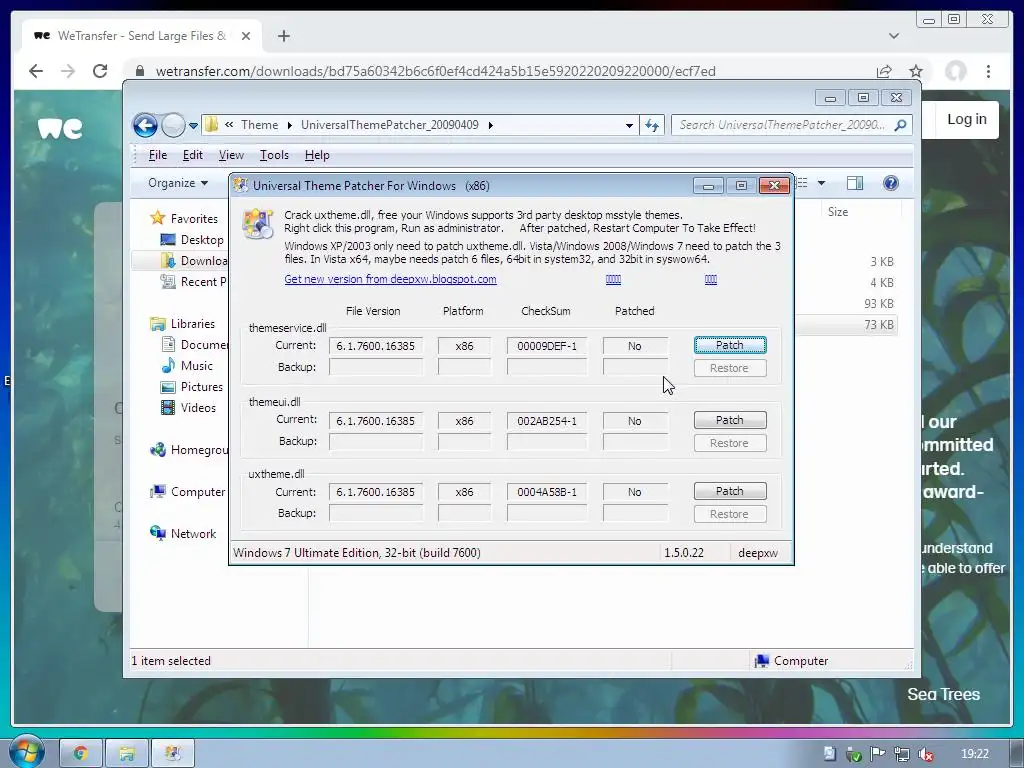
Task: Open the Tools menu
Action: click(x=274, y=155)
